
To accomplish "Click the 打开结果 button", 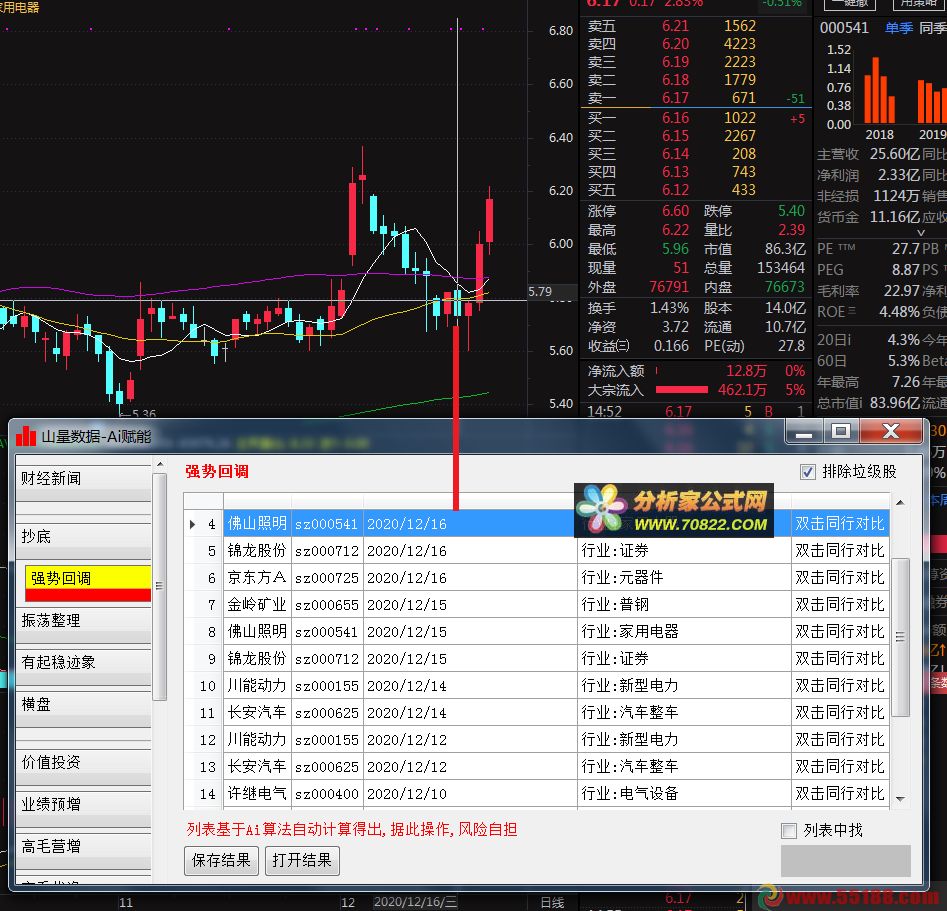I will click(x=302, y=860).
